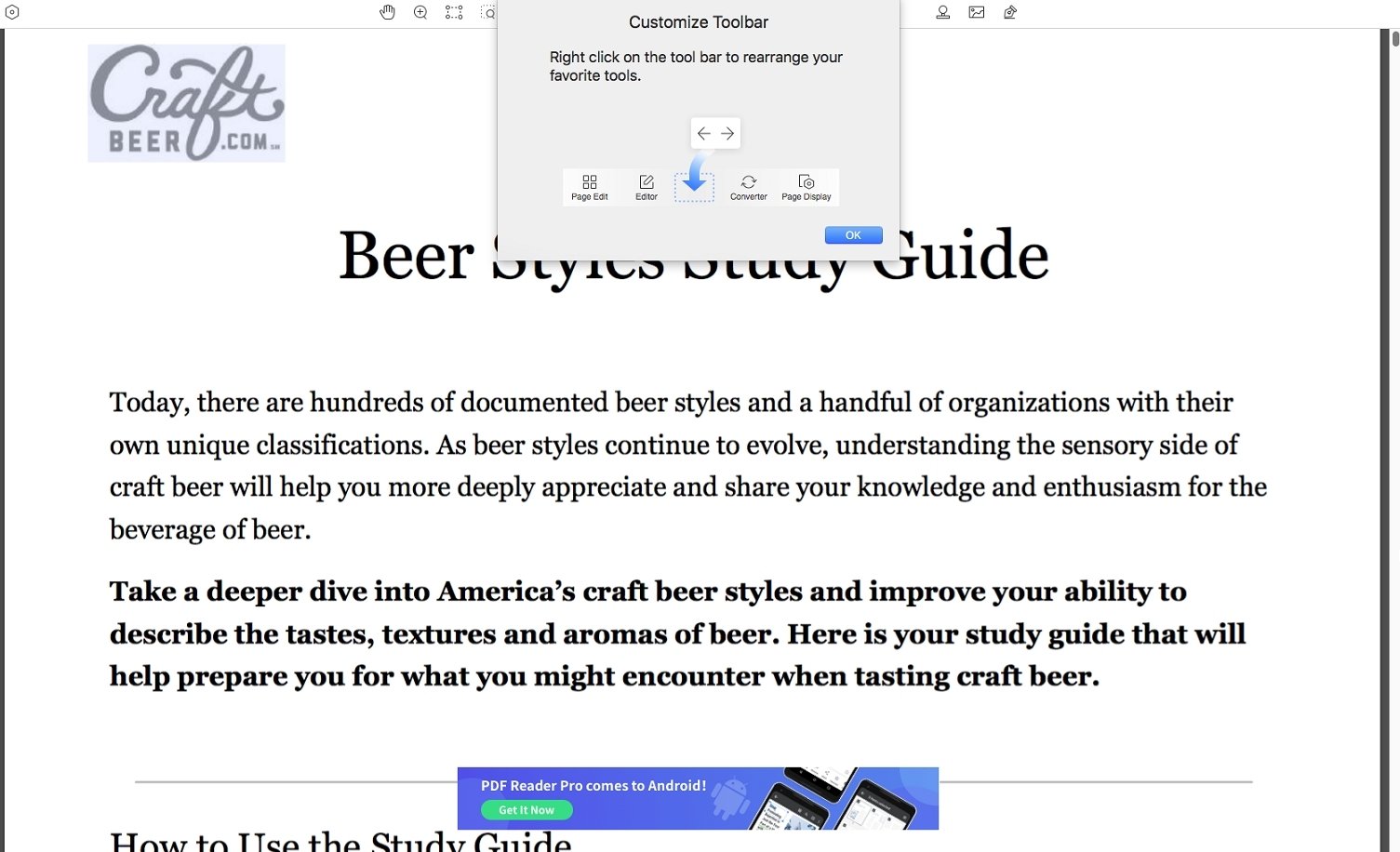Screen dimensions: 1400x852
Task: Click the PDF Reader Pro Android banner text
Action: tap(593, 786)
